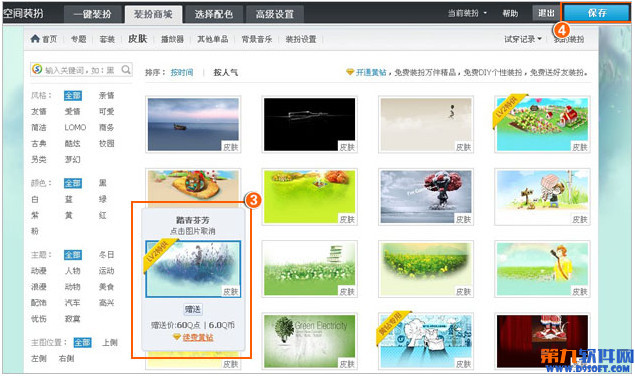Select the Green Electricity skin thumbnail

coord(309,341)
